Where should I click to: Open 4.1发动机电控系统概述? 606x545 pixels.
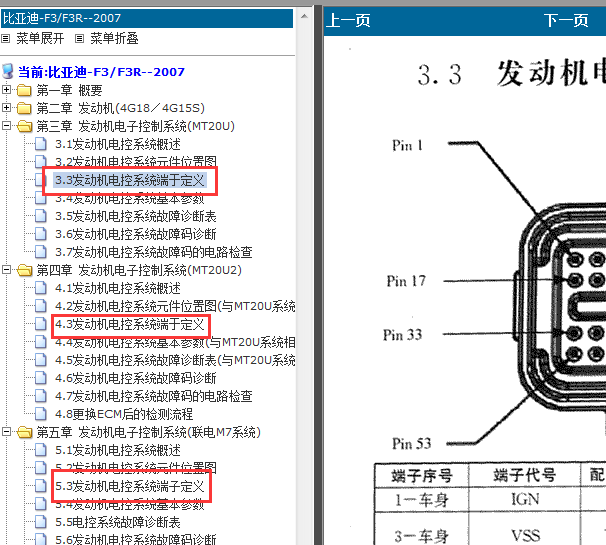tap(118, 288)
